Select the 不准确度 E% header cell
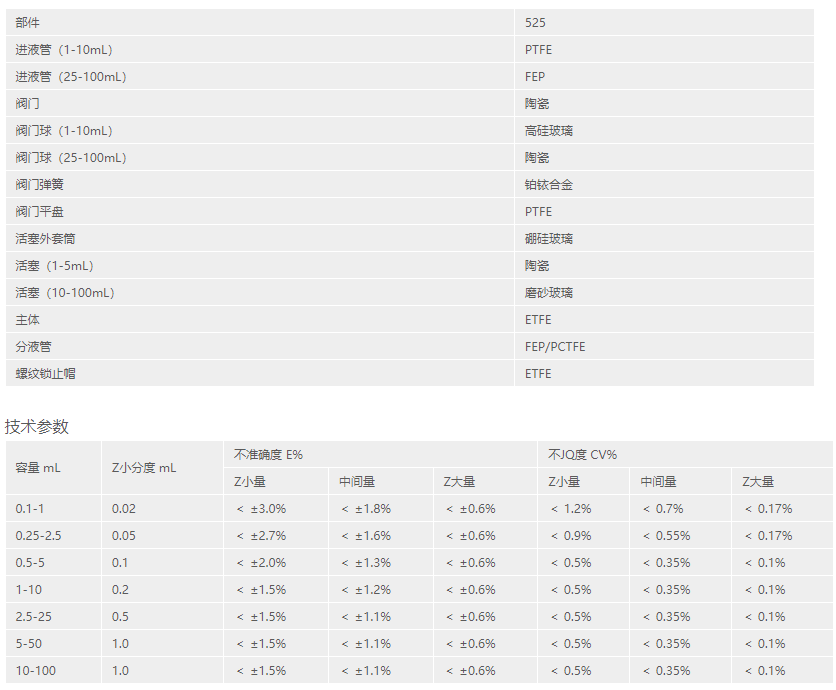Image resolution: width=836 pixels, height=690 pixels. coord(268,454)
